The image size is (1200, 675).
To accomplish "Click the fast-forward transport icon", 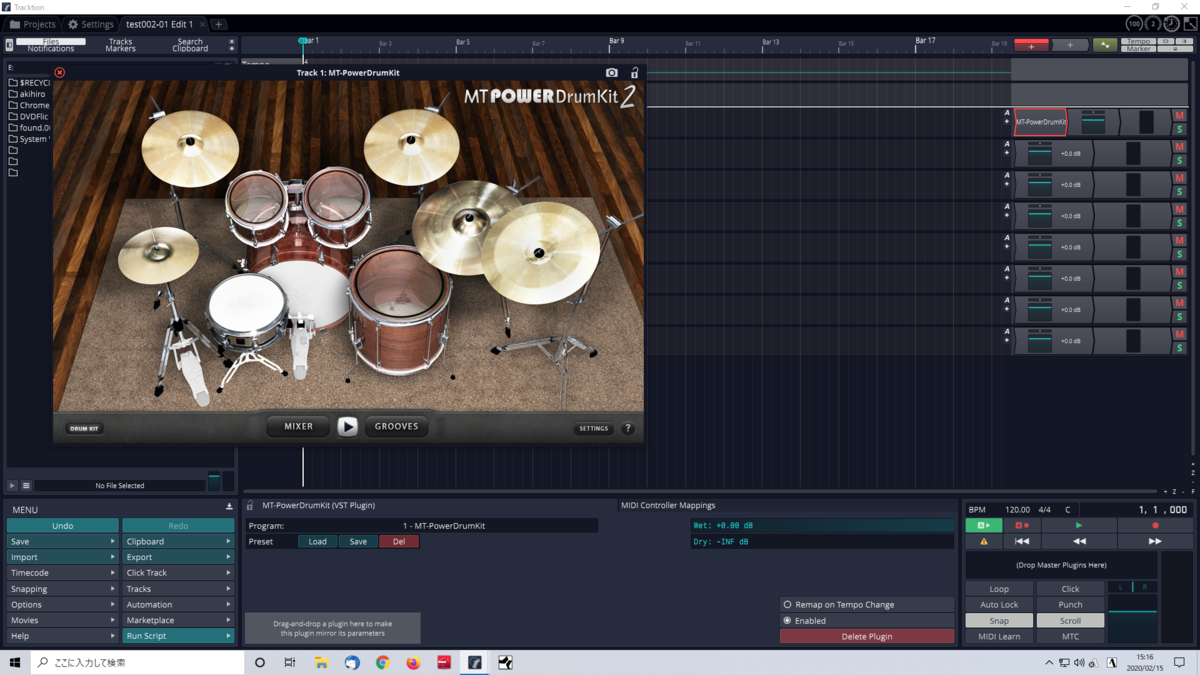I will click(x=1154, y=541).
